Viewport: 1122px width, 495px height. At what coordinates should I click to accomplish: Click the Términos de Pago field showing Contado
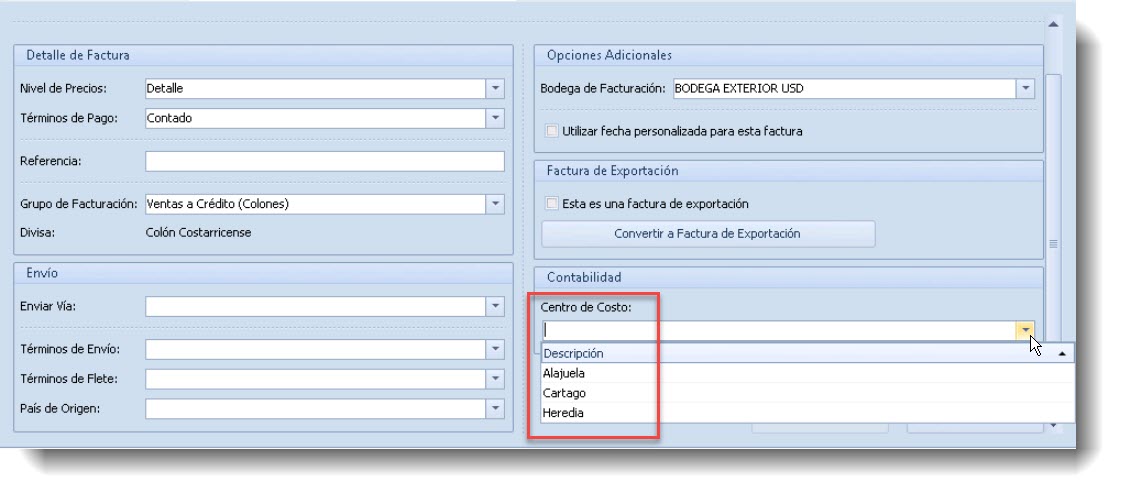[x=316, y=119]
